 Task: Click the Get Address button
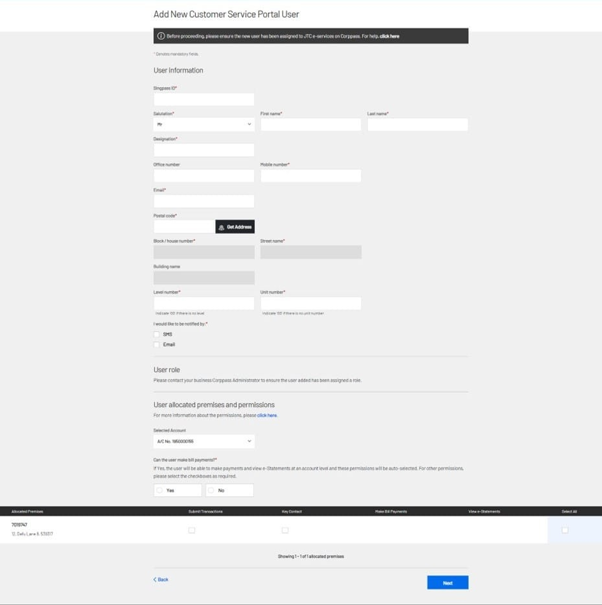click(235, 226)
